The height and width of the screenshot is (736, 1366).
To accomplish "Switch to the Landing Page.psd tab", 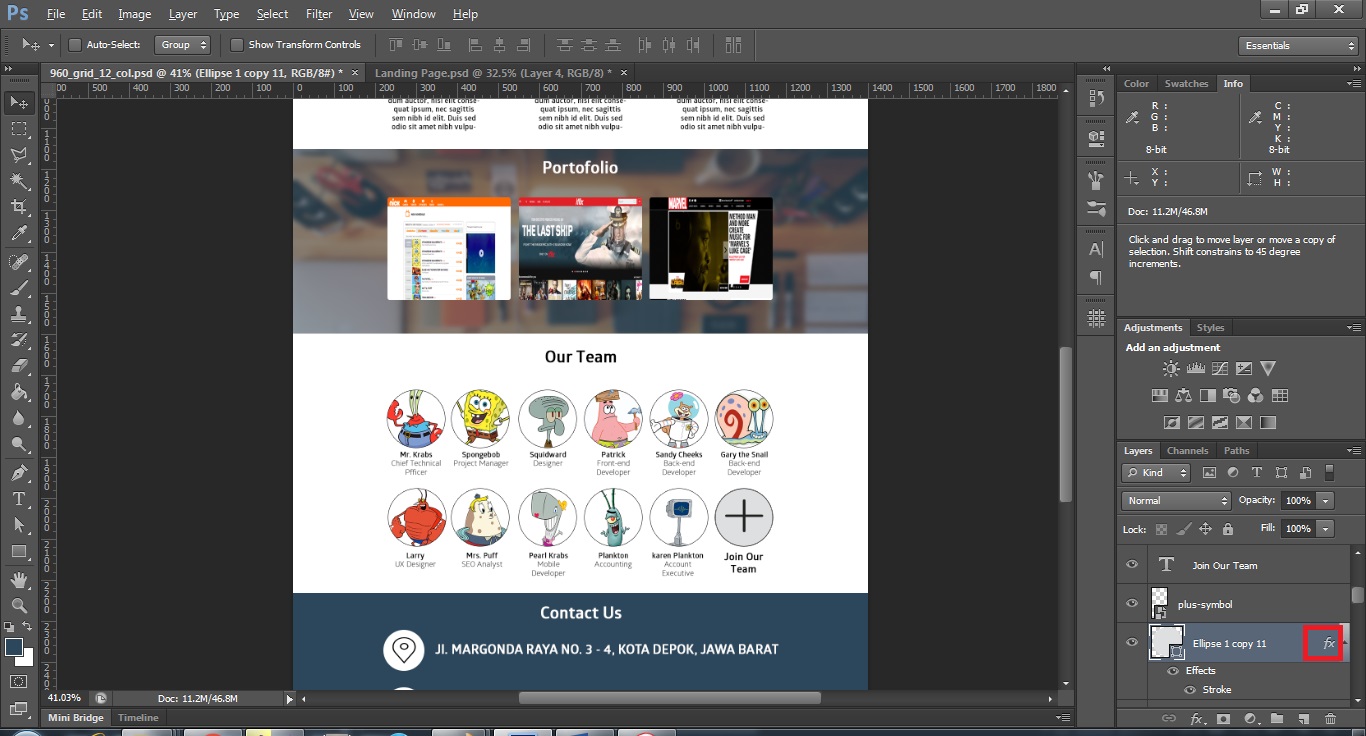I will [x=492, y=73].
